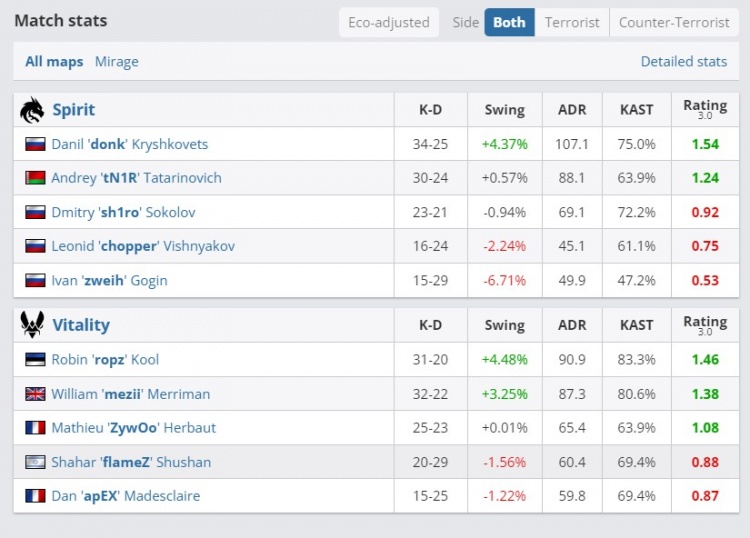
Task: Click the Estonian flag beside ropz
Action: click(x=36, y=360)
